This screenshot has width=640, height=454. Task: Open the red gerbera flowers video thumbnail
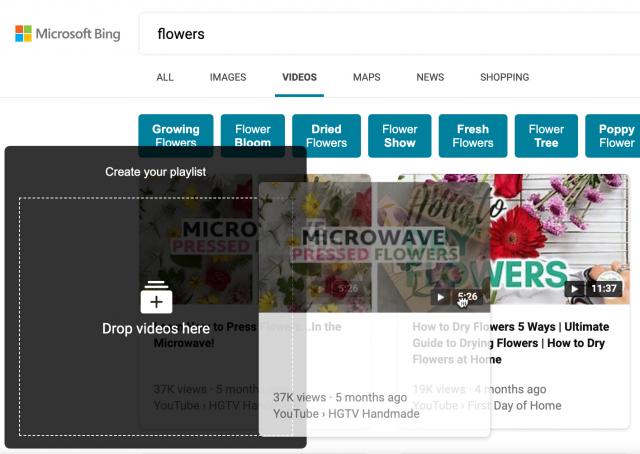coord(560,239)
